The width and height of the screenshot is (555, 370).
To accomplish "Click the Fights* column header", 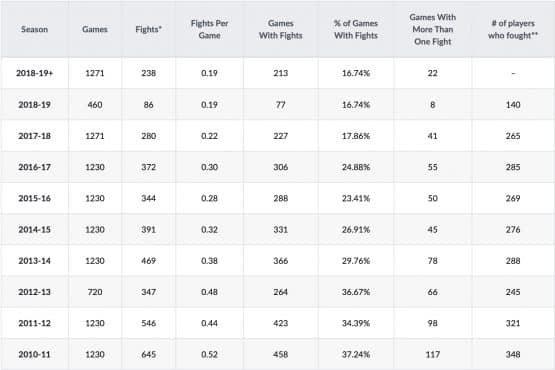I will click(148, 29).
